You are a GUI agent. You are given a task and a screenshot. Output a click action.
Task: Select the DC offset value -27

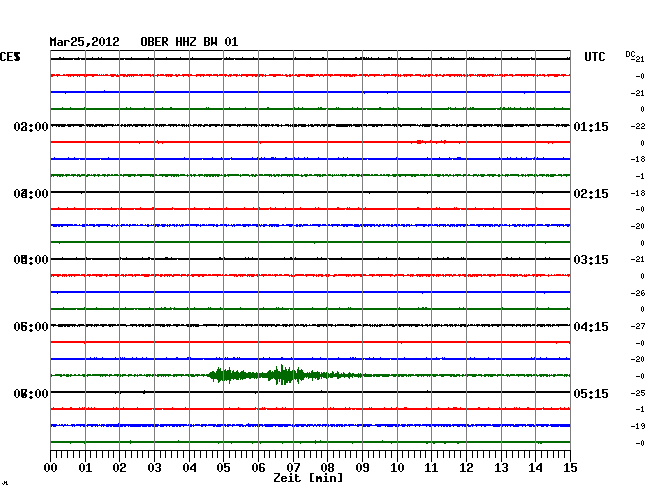coord(638,327)
